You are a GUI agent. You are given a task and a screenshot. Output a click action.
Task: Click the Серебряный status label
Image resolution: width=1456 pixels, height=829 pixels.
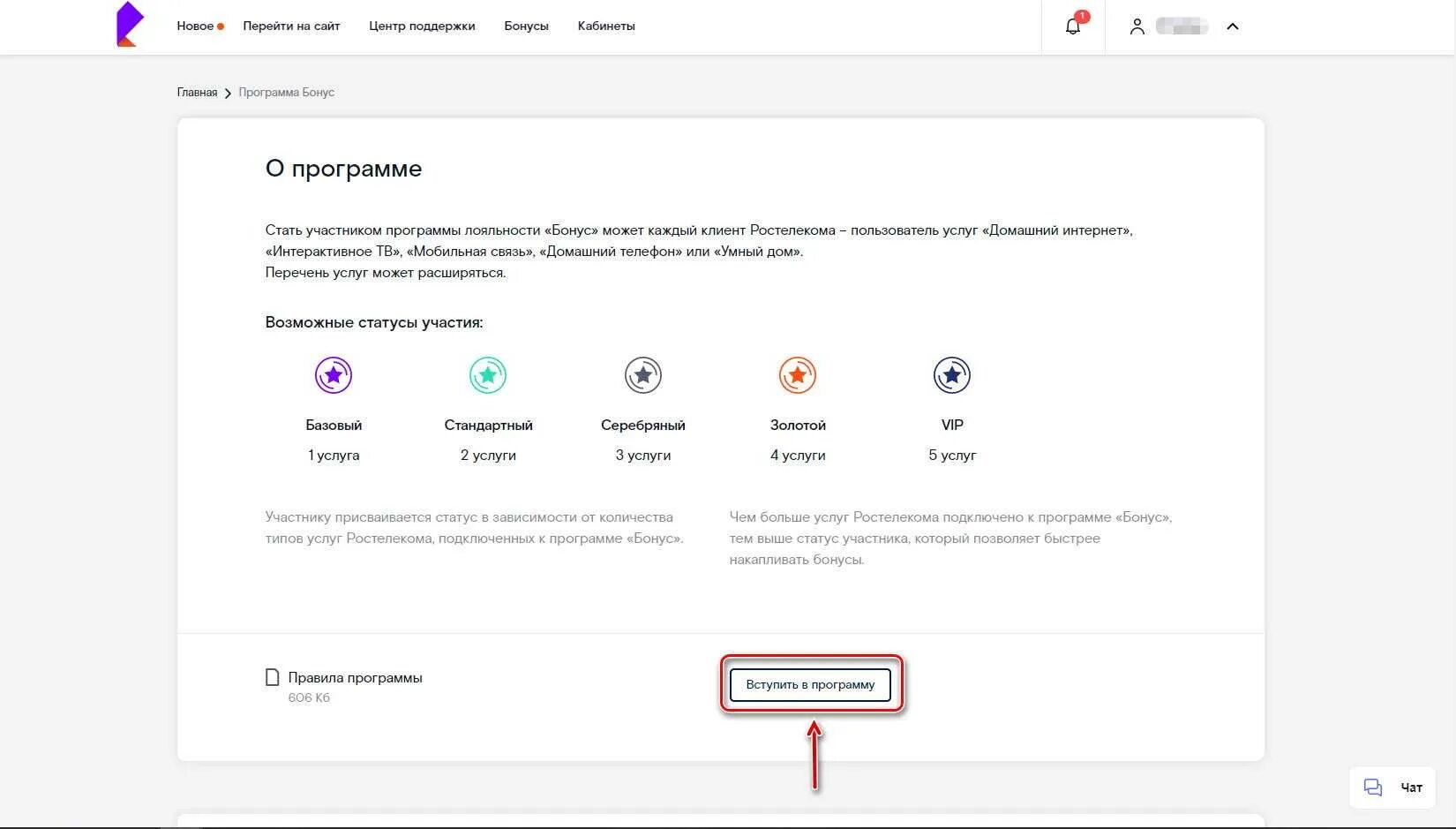[643, 425]
